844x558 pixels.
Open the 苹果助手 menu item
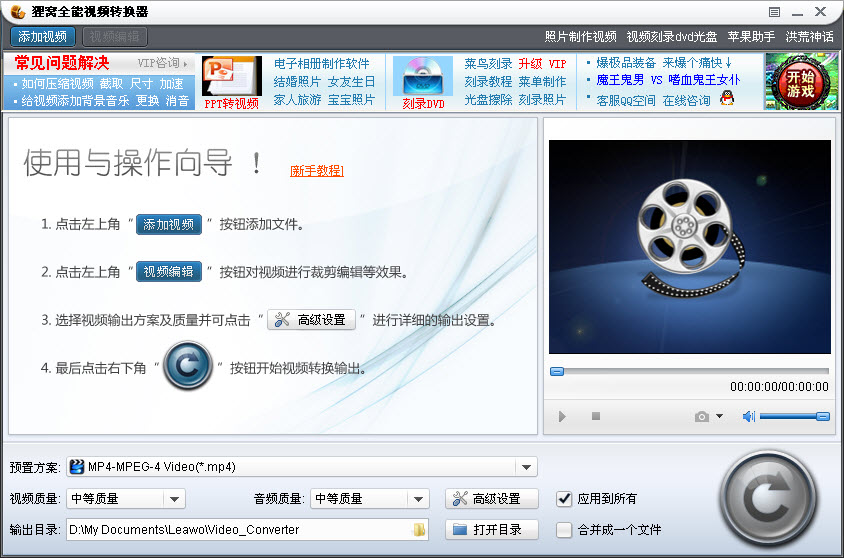click(751, 36)
